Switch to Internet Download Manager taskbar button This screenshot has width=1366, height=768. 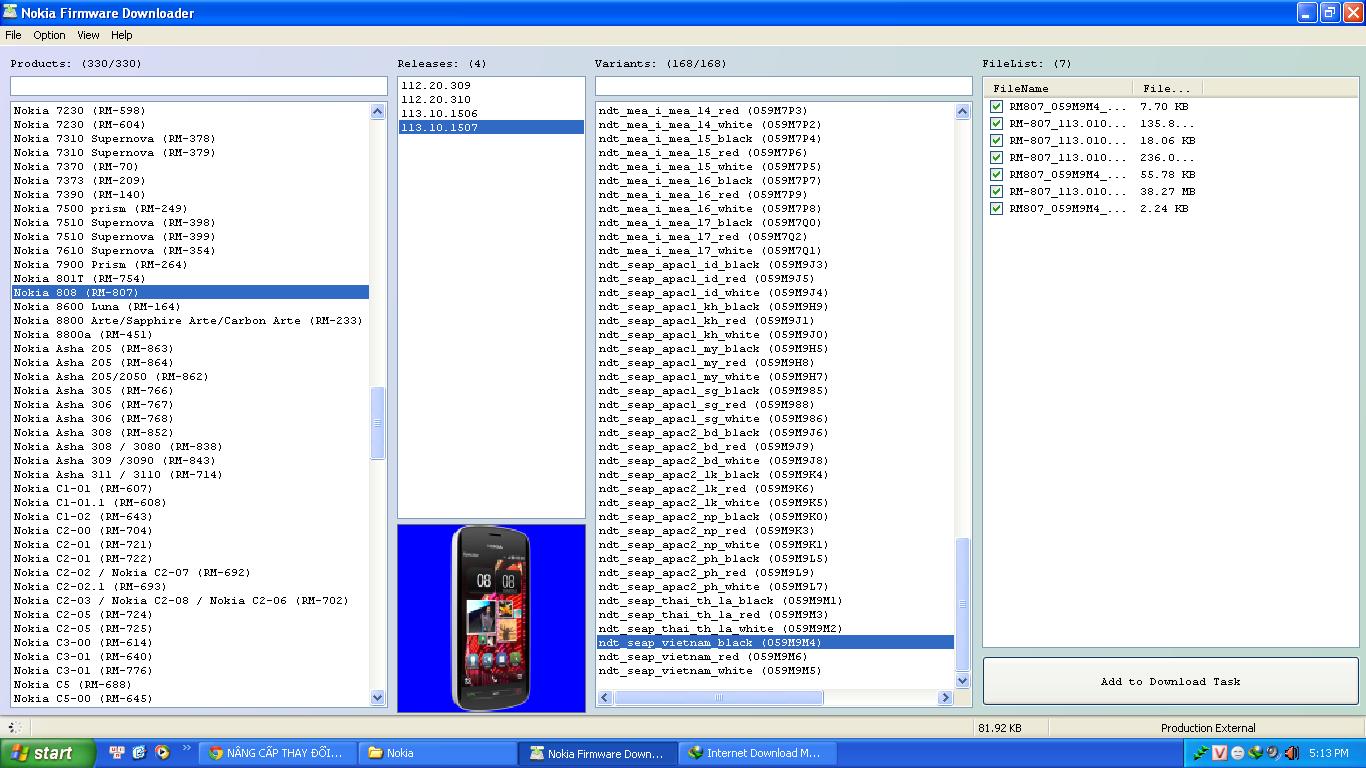(x=757, y=753)
